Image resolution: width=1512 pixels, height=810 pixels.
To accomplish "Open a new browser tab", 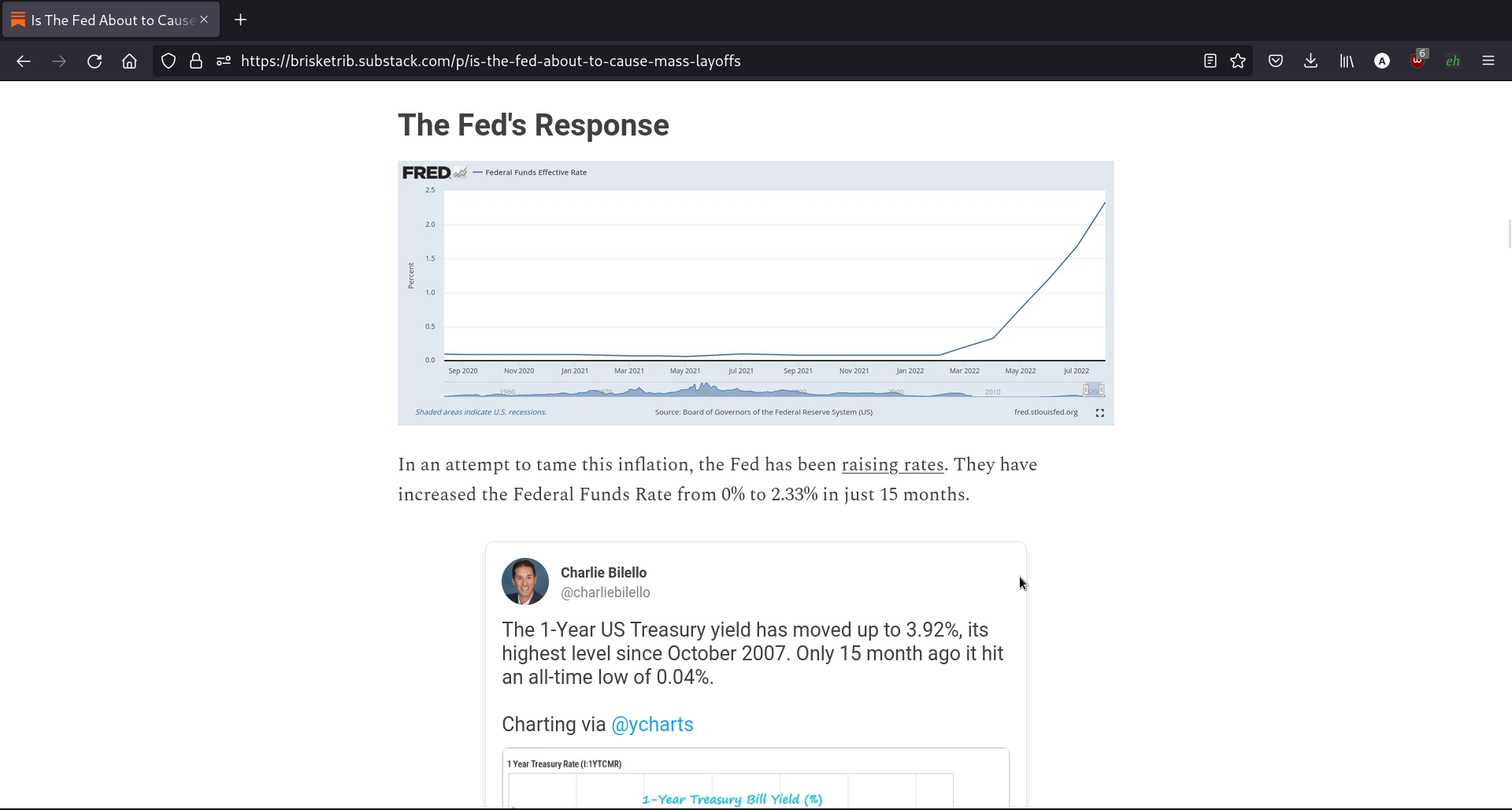I will coord(241,20).
